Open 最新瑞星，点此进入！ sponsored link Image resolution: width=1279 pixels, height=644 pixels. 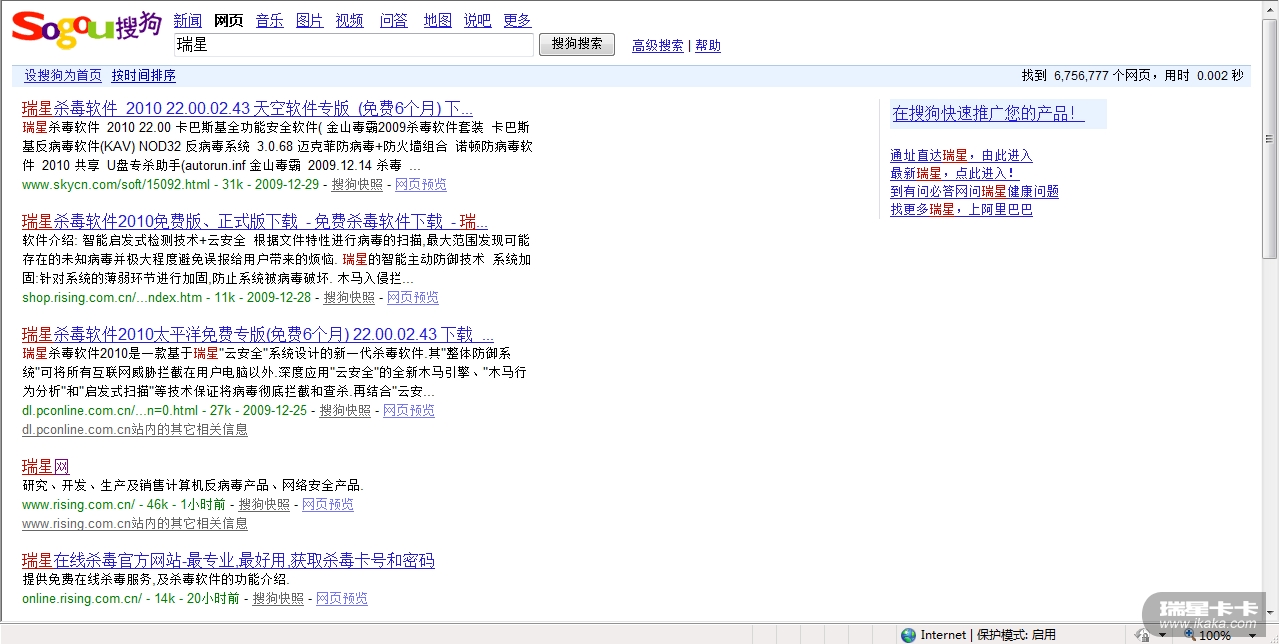955,174
